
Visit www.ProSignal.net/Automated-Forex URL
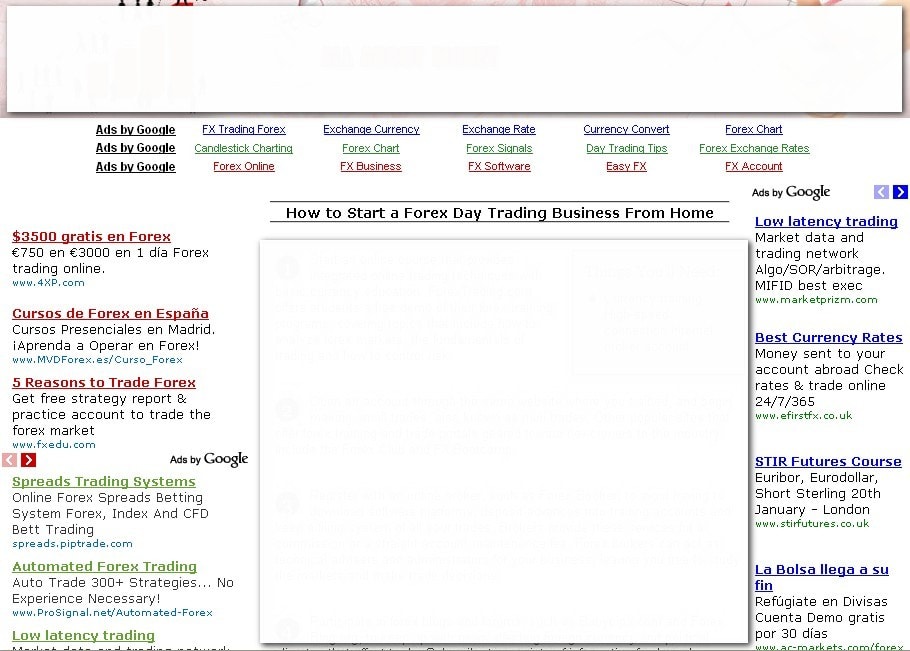[x=112, y=612]
